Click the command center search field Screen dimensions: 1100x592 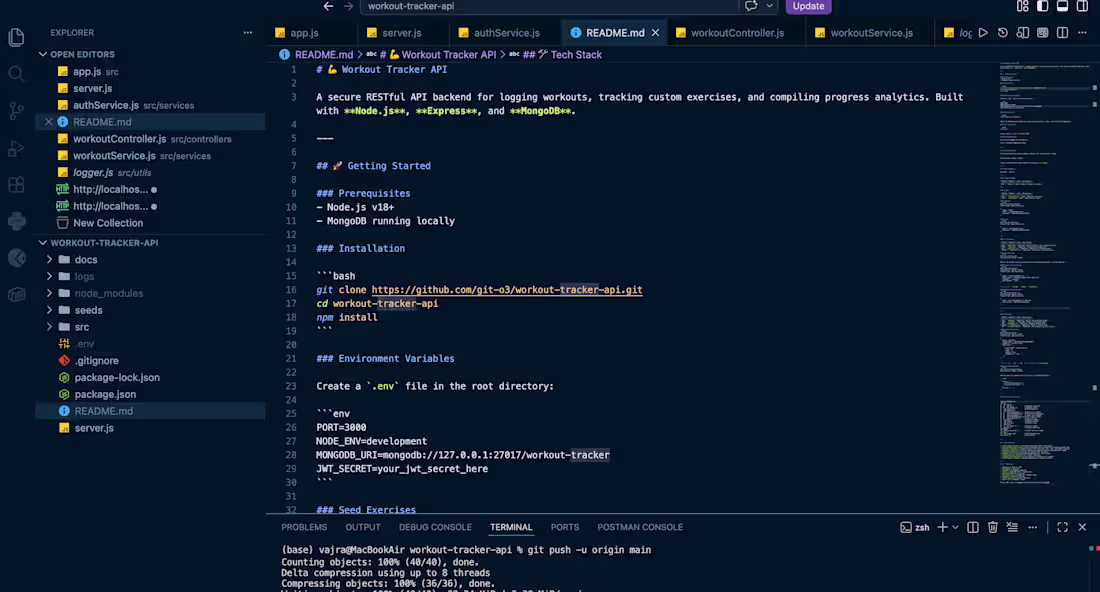549,6
